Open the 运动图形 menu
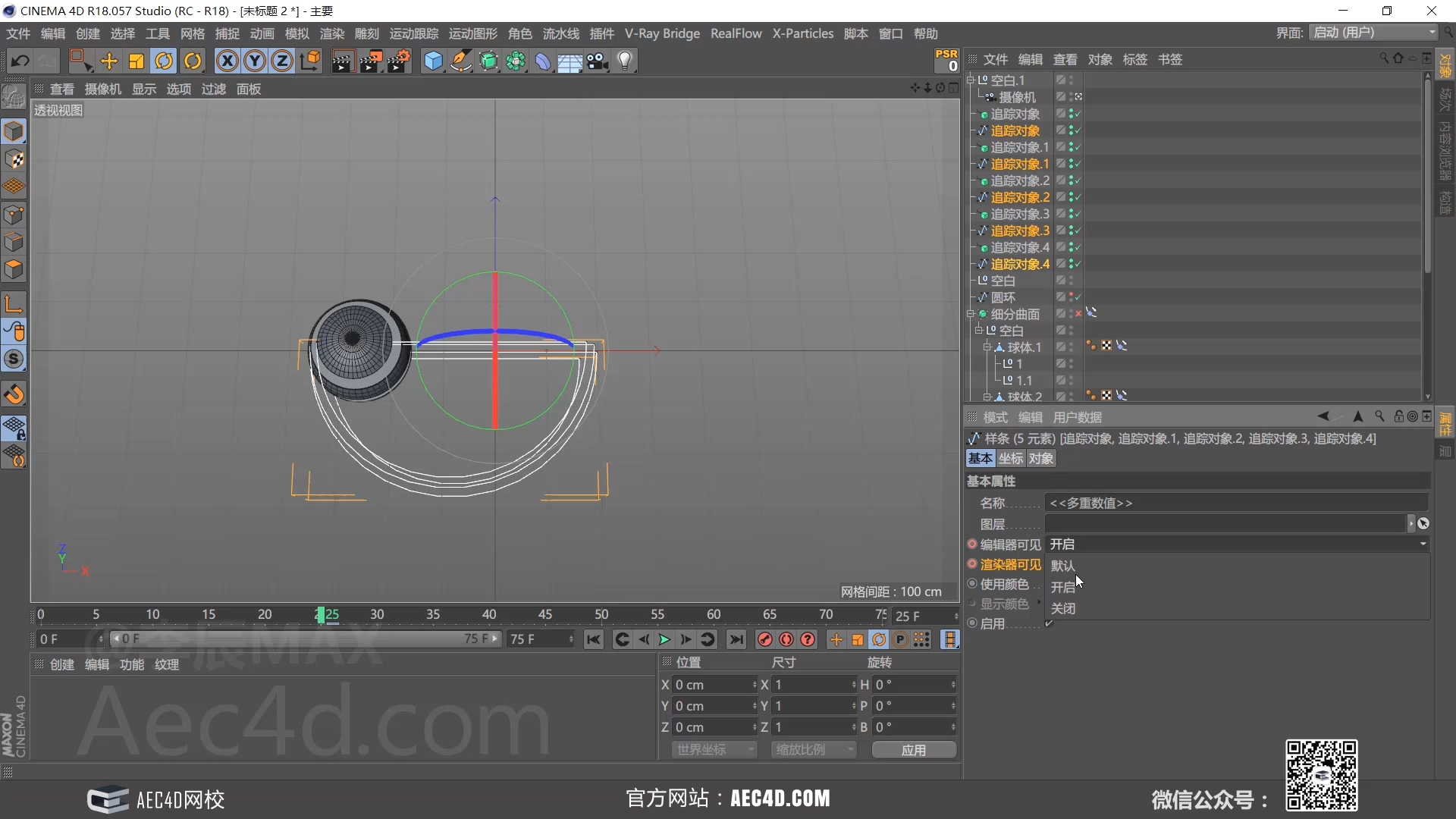The image size is (1456, 819). tap(472, 34)
